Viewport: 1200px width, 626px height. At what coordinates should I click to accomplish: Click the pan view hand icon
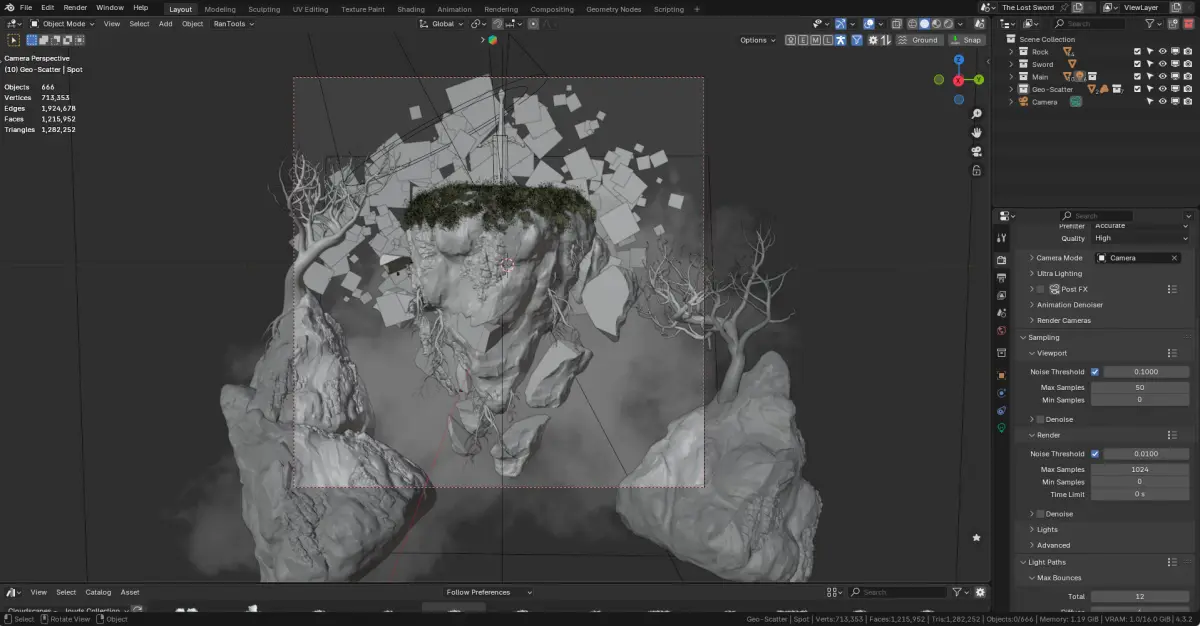(x=977, y=133)
